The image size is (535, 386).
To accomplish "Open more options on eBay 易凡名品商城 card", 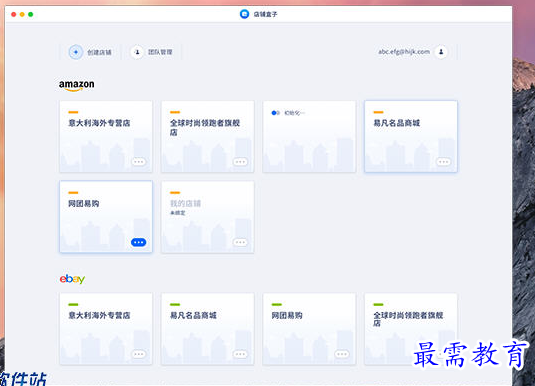I will [240, 354].
